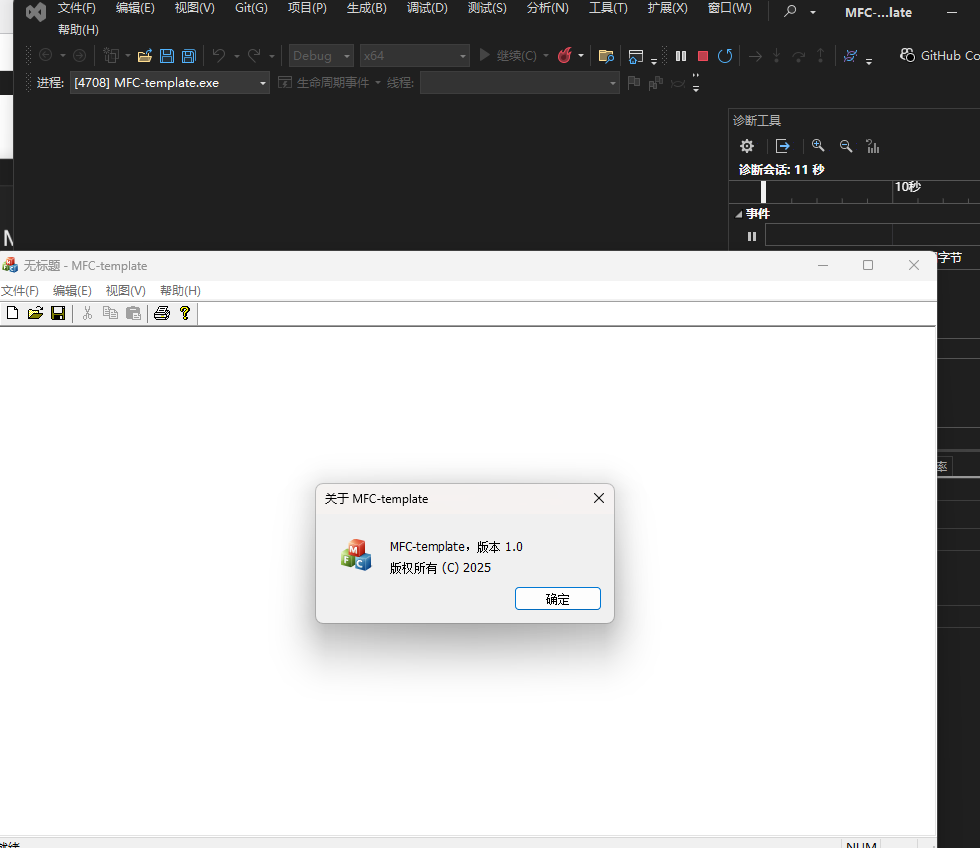Save the document with the floppy disk icon
The width and height of the screenshot is (980, 848).
pyautogui.click(x=58, y=313)
